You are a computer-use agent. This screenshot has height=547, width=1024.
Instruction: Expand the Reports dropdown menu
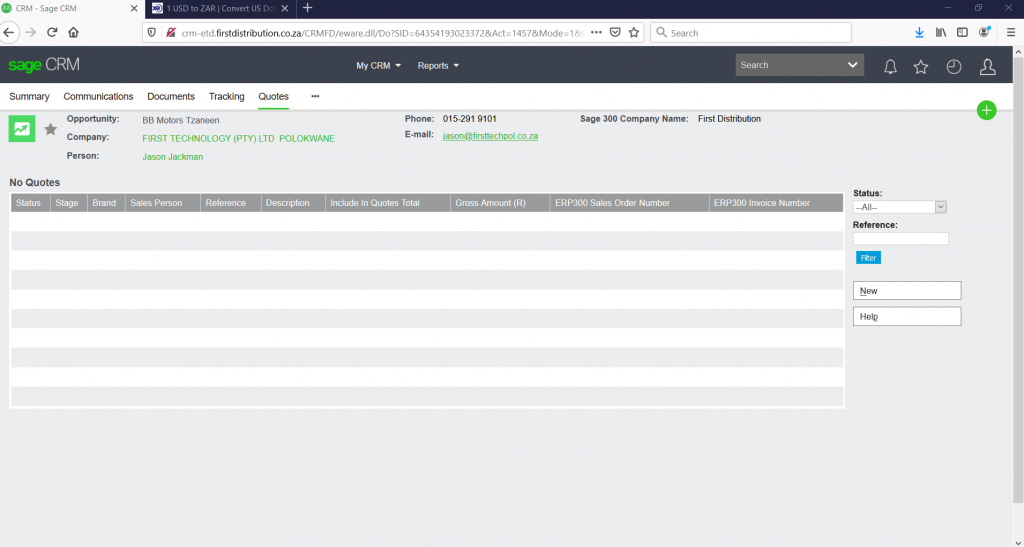tap(438, 66)
